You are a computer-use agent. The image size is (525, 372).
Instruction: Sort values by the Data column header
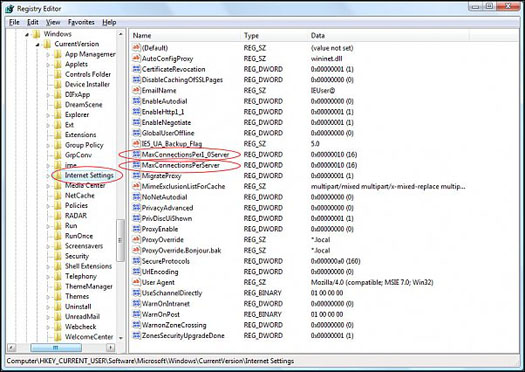point(388,35)
